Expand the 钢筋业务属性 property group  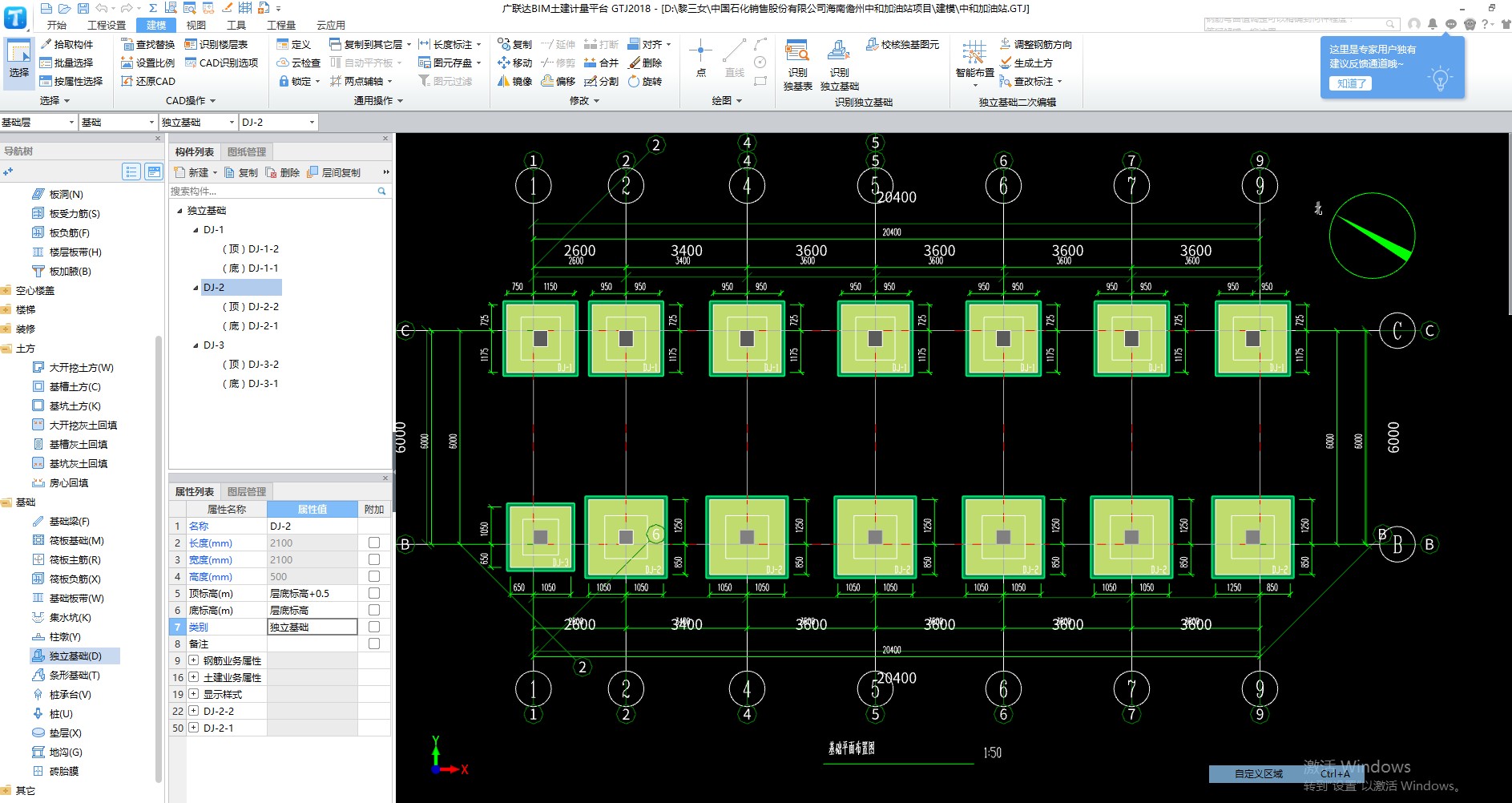194,660
